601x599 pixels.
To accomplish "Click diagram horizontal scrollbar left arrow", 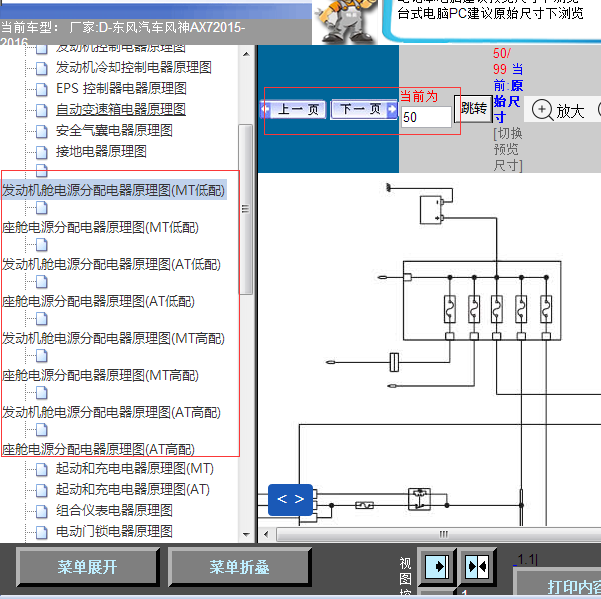I will click(x=266, y=534).
